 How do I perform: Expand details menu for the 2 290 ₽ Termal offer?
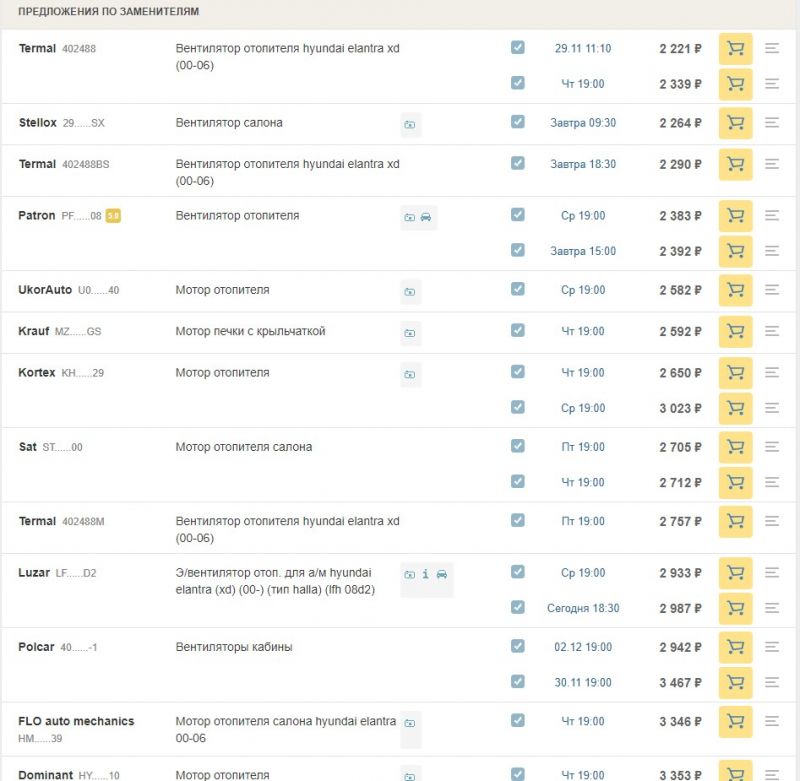click(772, 164)
